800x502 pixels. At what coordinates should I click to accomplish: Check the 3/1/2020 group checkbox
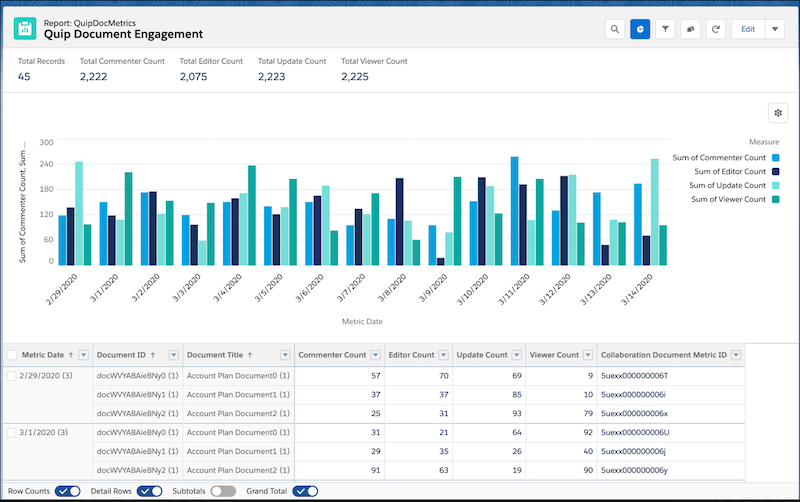(12, 433)
